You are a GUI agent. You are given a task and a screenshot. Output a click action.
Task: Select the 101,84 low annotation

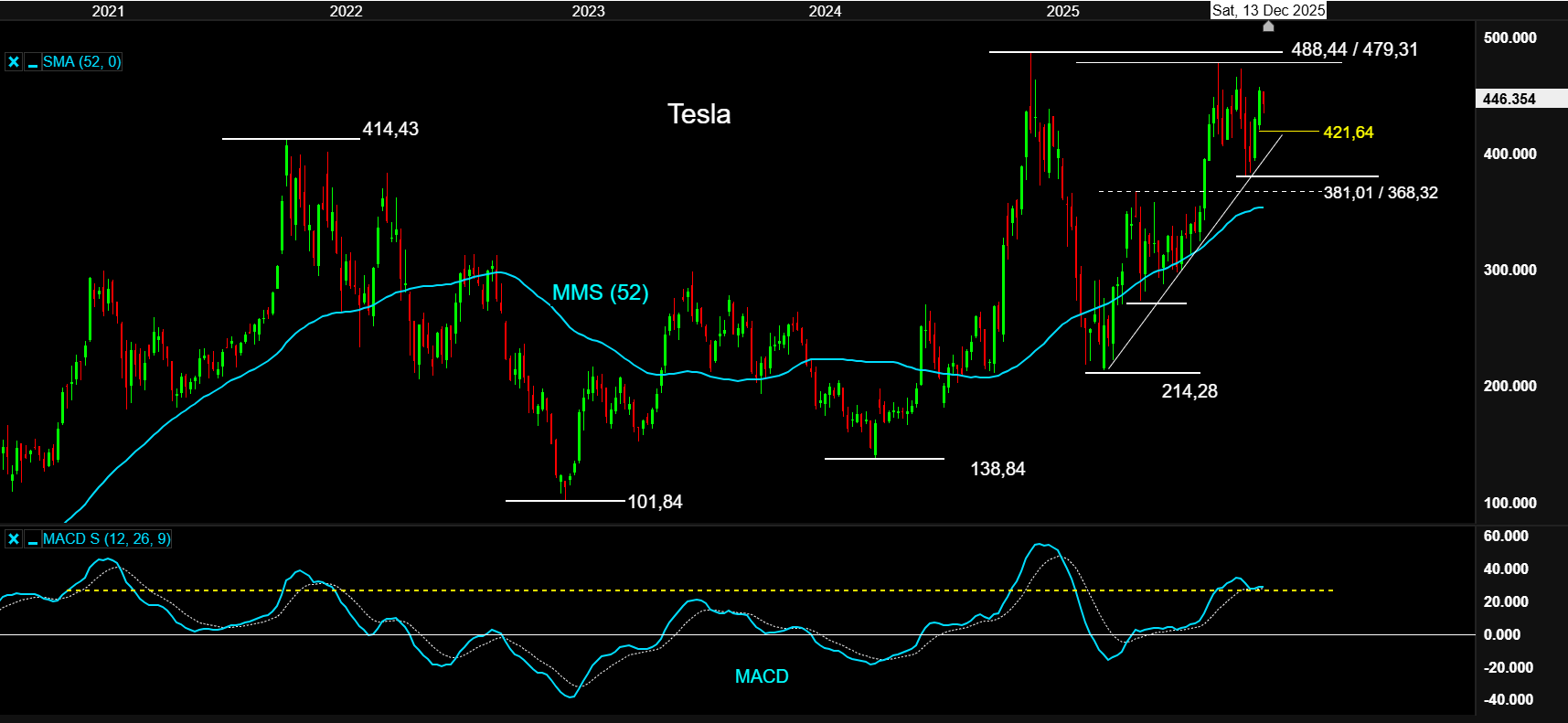(655, 502)
